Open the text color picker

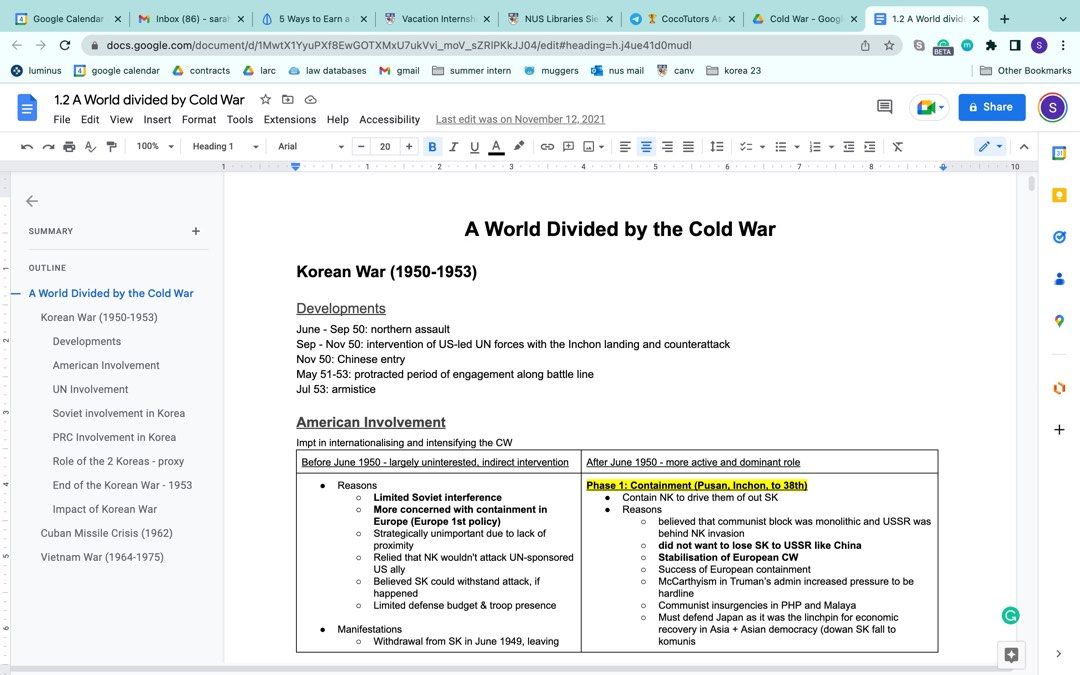pos(496,146)
